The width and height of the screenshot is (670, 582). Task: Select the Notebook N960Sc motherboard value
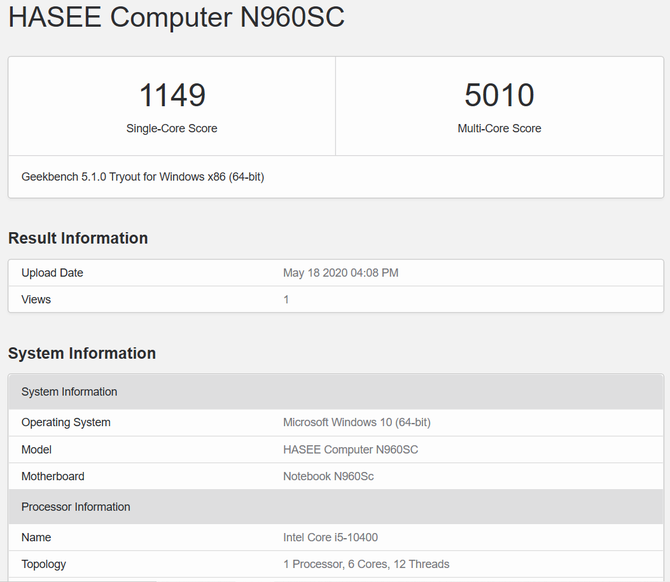[328, 476]
